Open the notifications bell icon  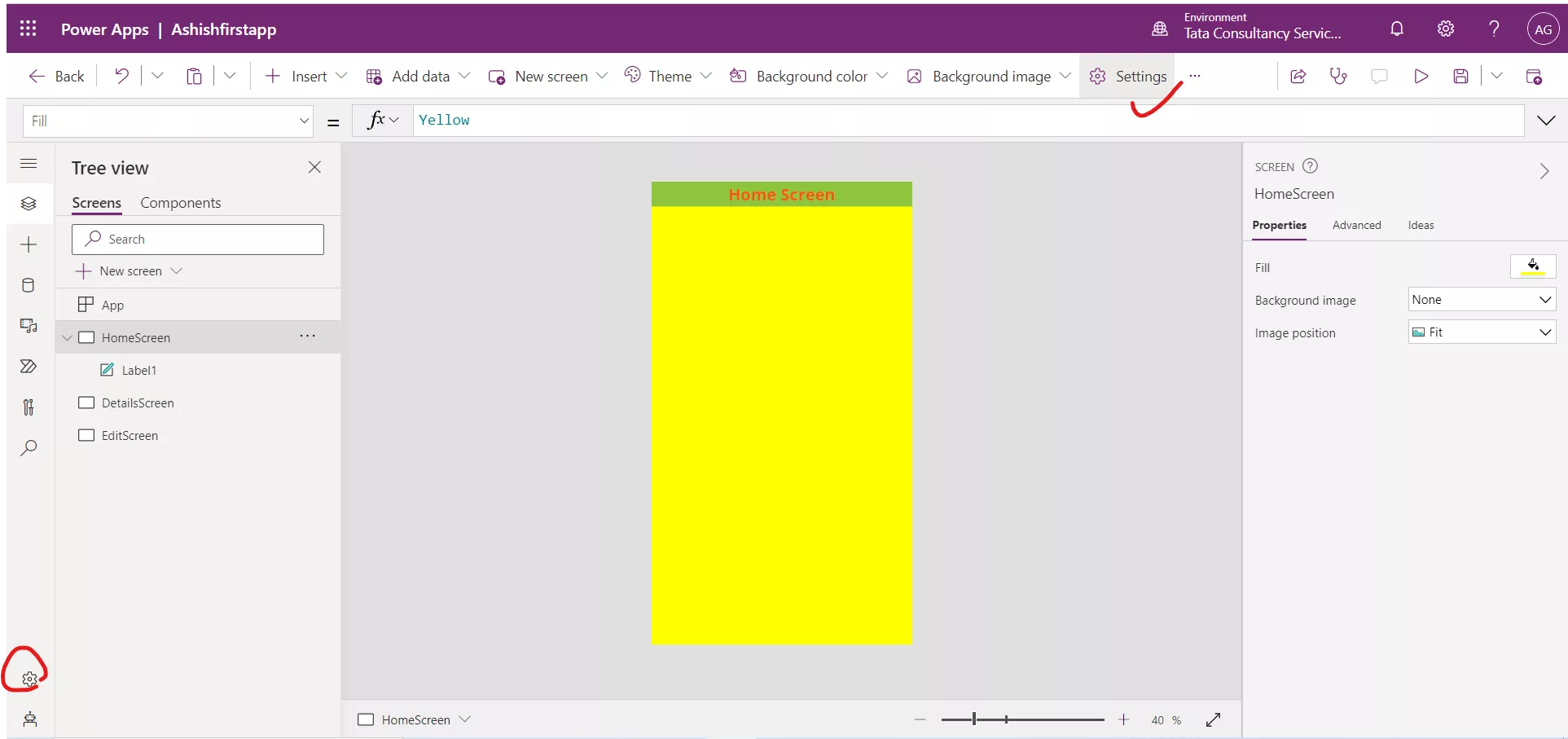[1397, 29]
